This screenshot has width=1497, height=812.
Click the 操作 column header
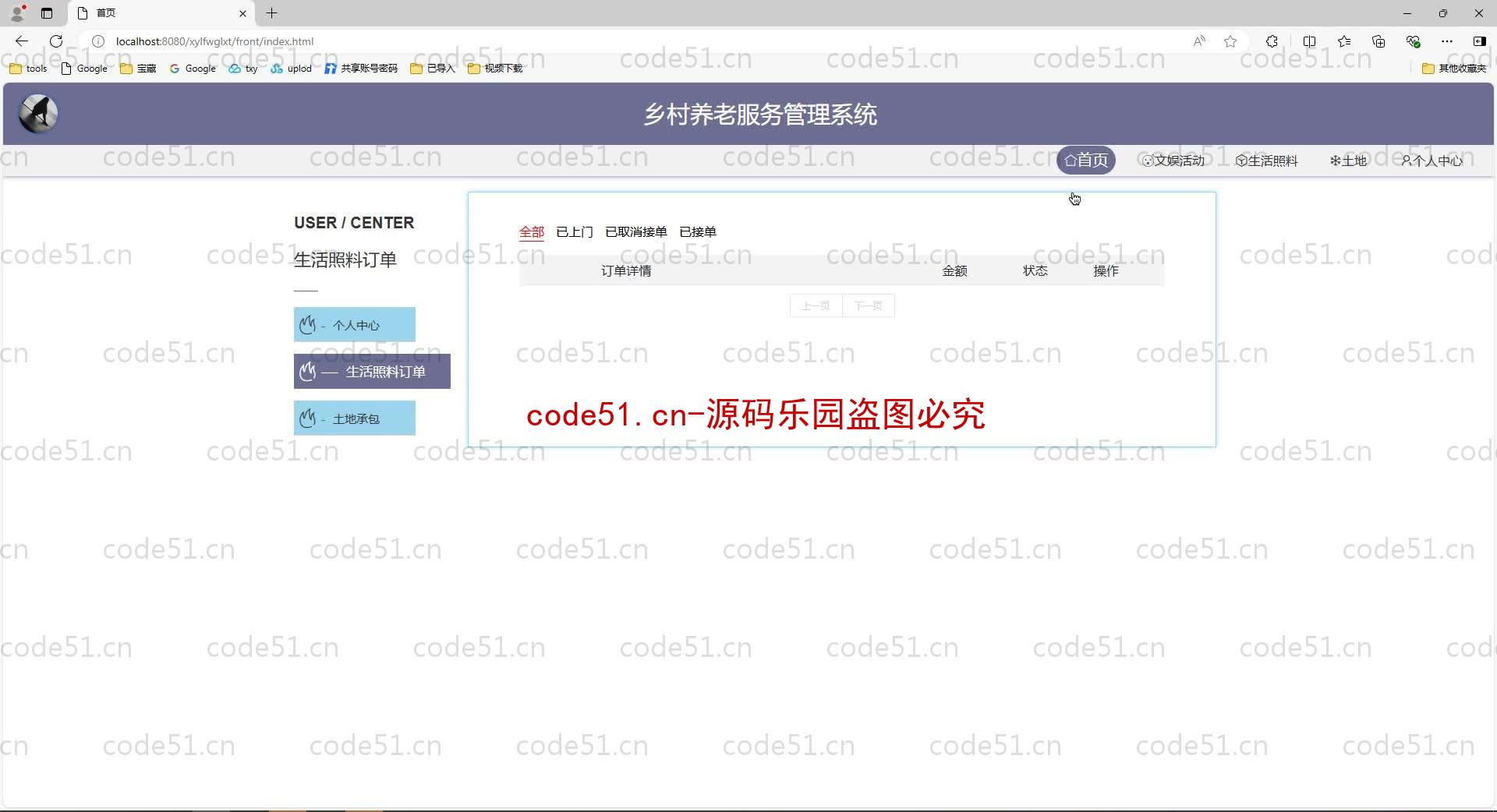[x=1106, y=271]
